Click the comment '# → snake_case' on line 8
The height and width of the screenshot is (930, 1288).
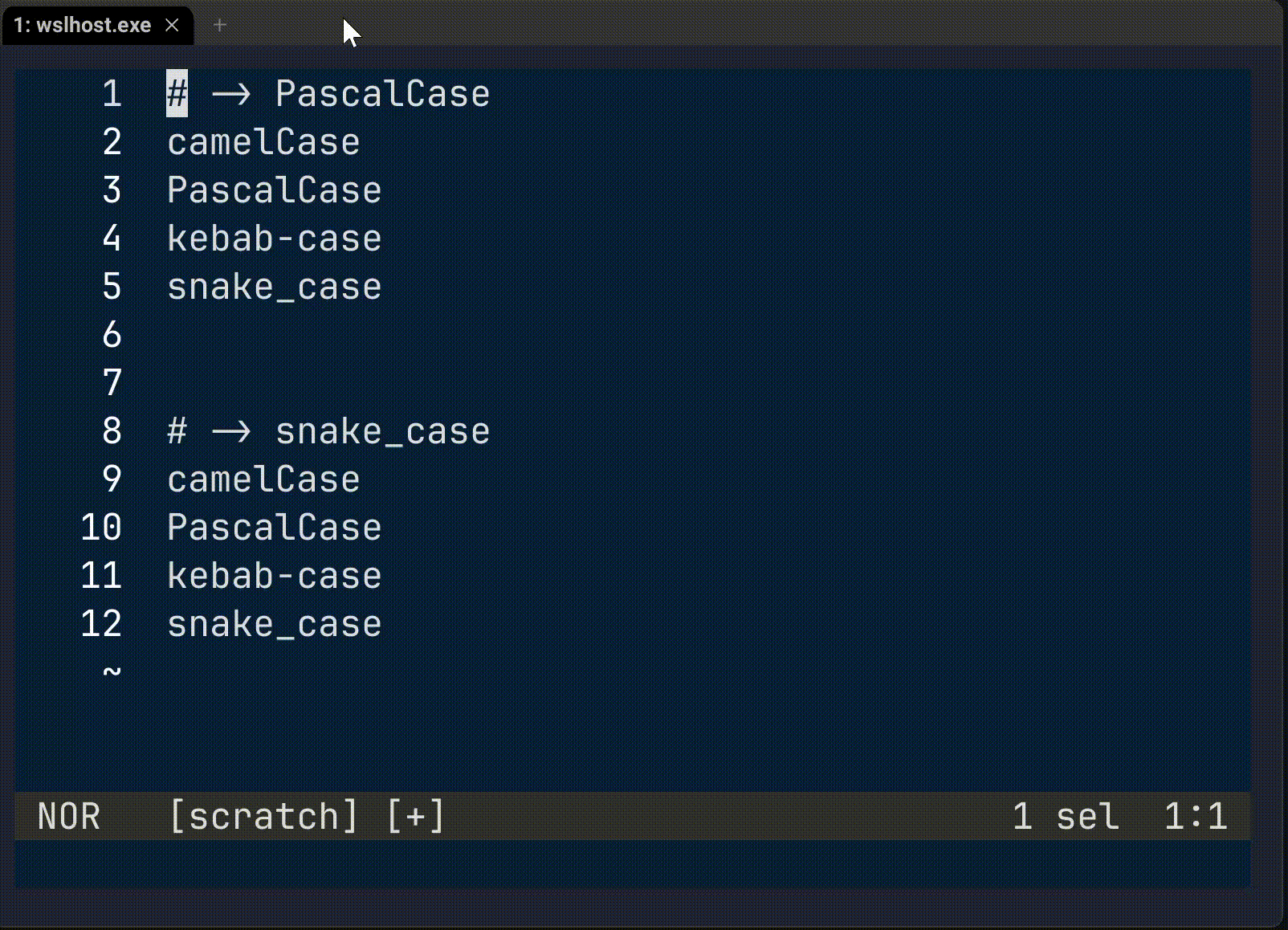pyautogui.click(x=329, y=431)
